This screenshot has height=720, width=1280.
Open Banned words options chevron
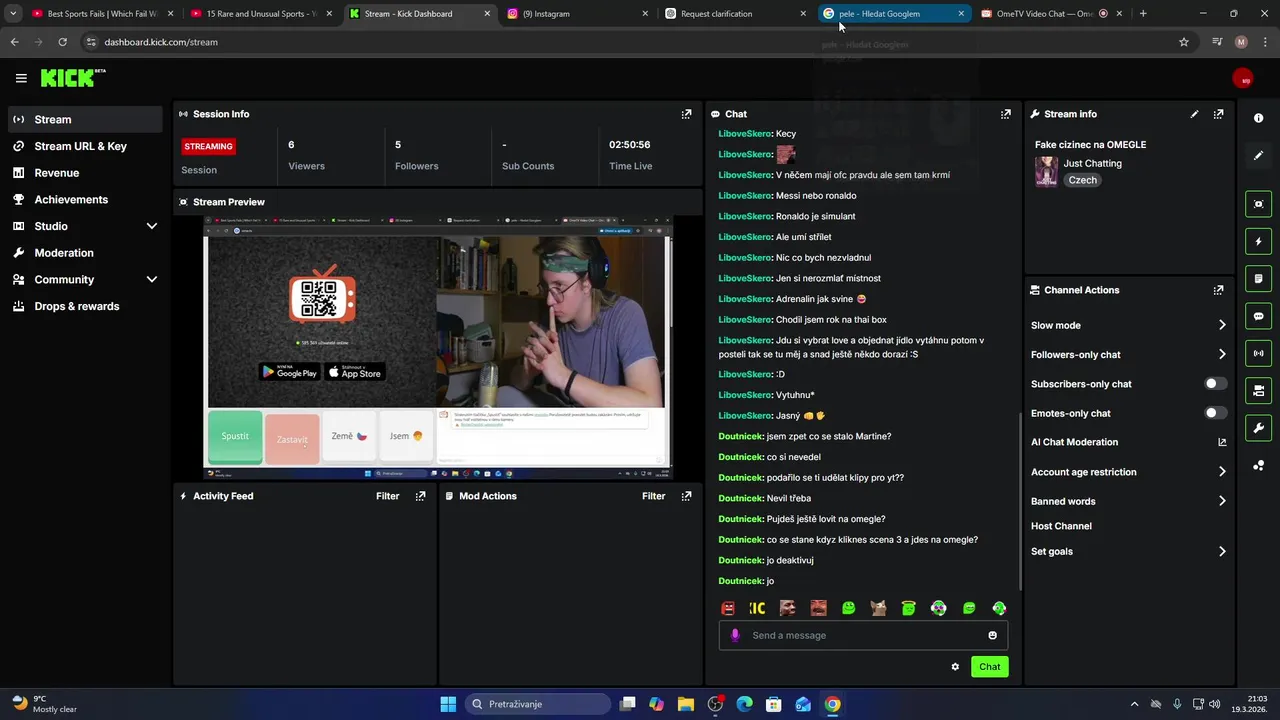pyautogui.click(x=1222, y=501)
